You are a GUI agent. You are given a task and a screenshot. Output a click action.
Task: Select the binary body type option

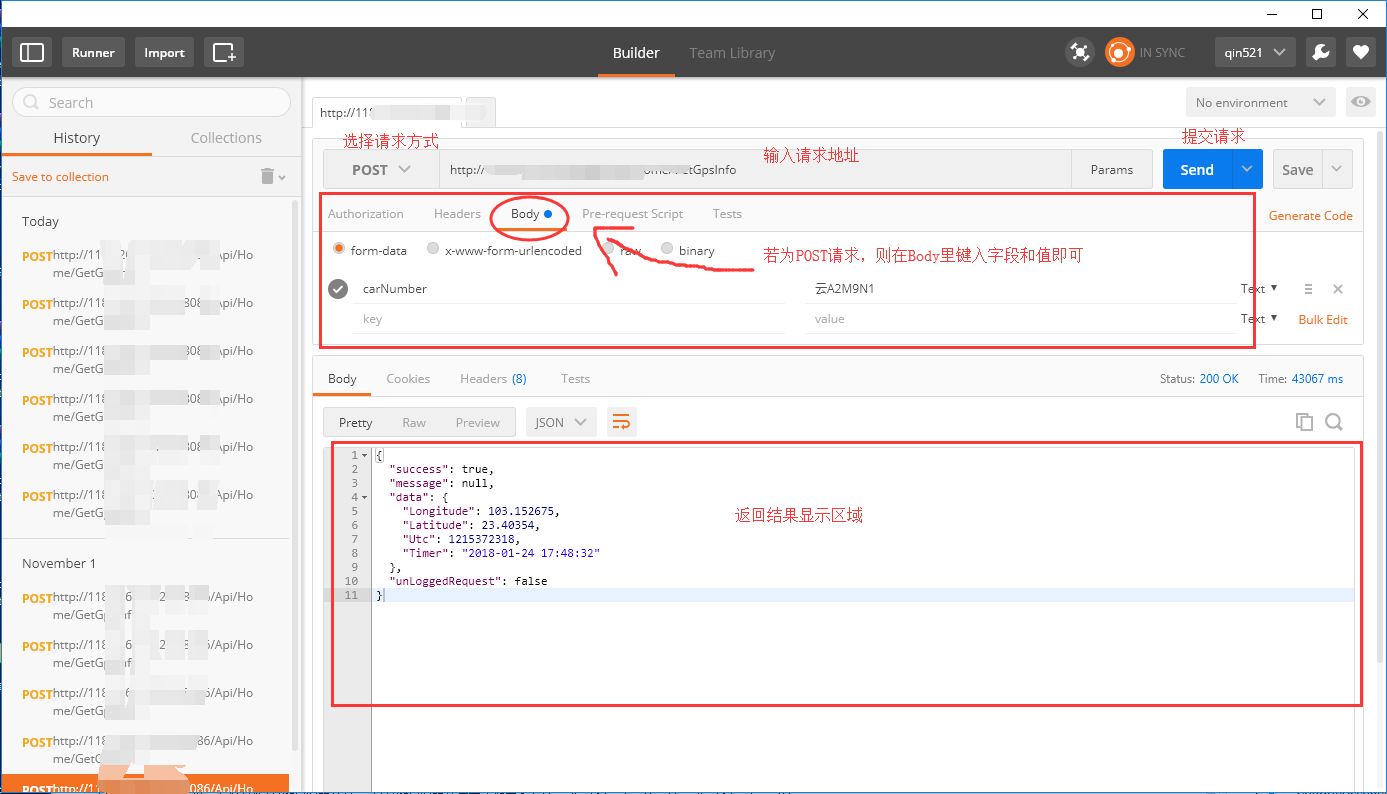pos(667,250)
